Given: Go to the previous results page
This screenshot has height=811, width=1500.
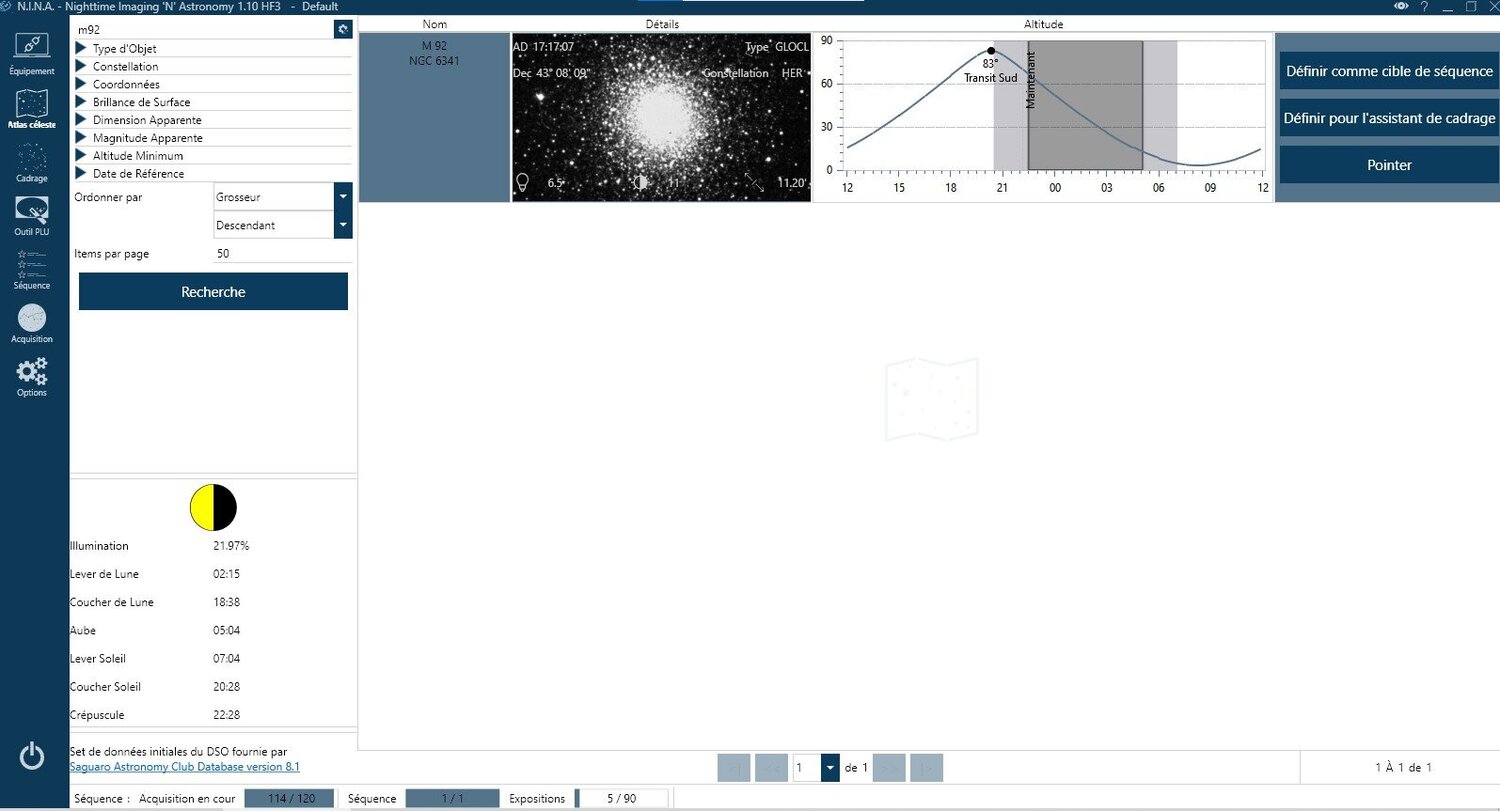Looking at the screenshot, I should pos(771,768).
